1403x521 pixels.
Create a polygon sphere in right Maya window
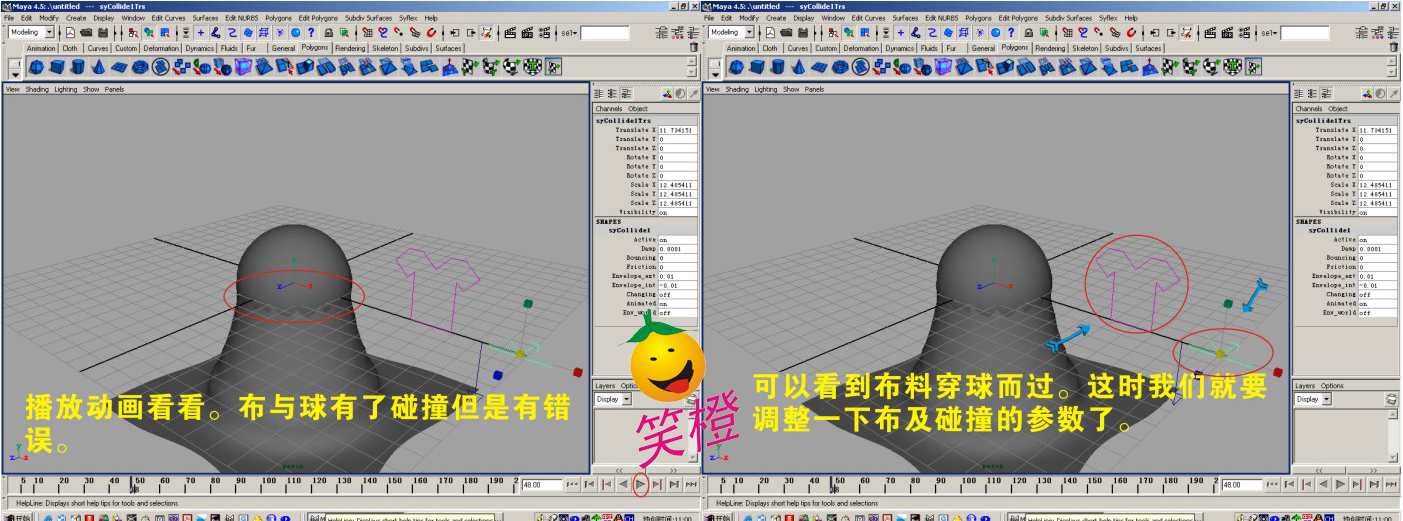738,68
